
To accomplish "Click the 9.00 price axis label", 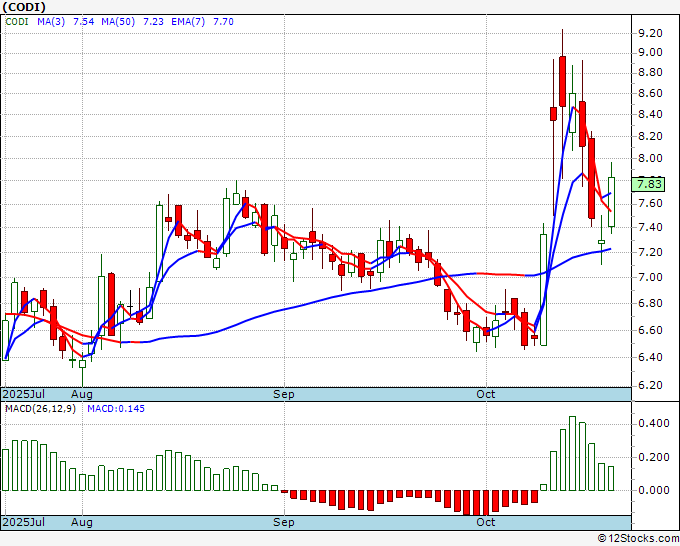I will (x=650, y=52).
